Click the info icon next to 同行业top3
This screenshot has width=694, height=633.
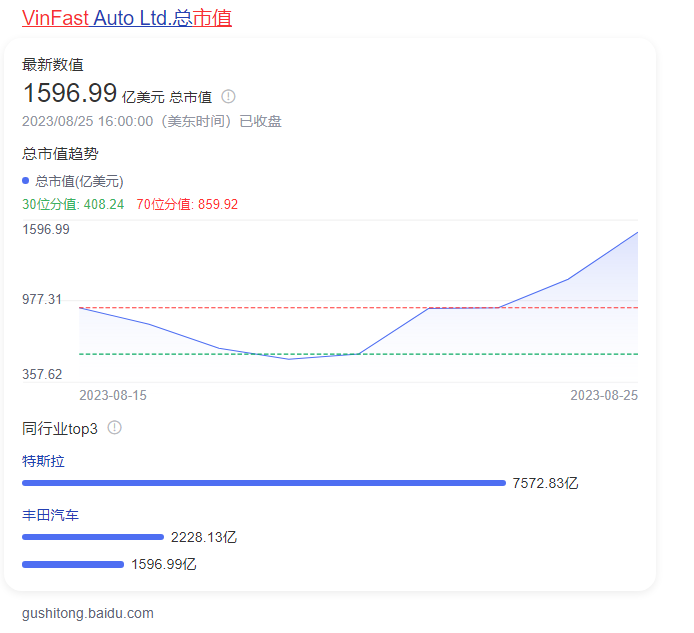point(115,428)
